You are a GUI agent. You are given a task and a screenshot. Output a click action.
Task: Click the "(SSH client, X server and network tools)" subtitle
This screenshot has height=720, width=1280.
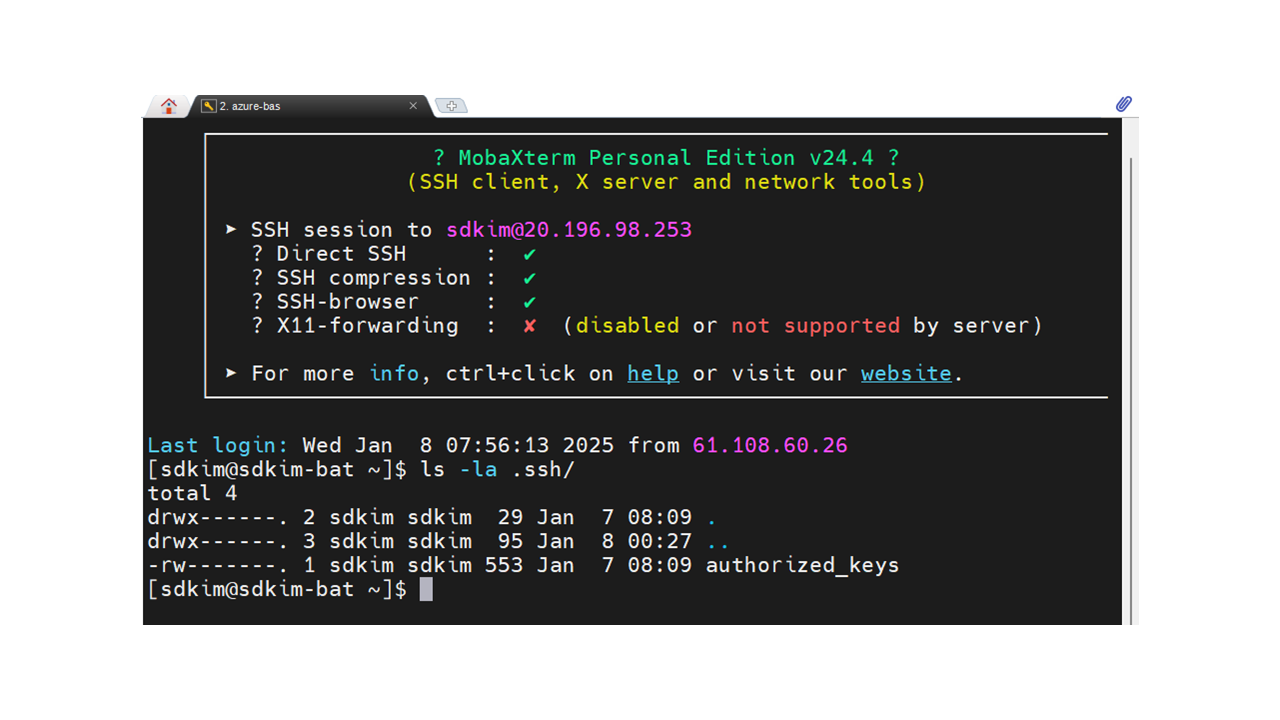(666, 182)
